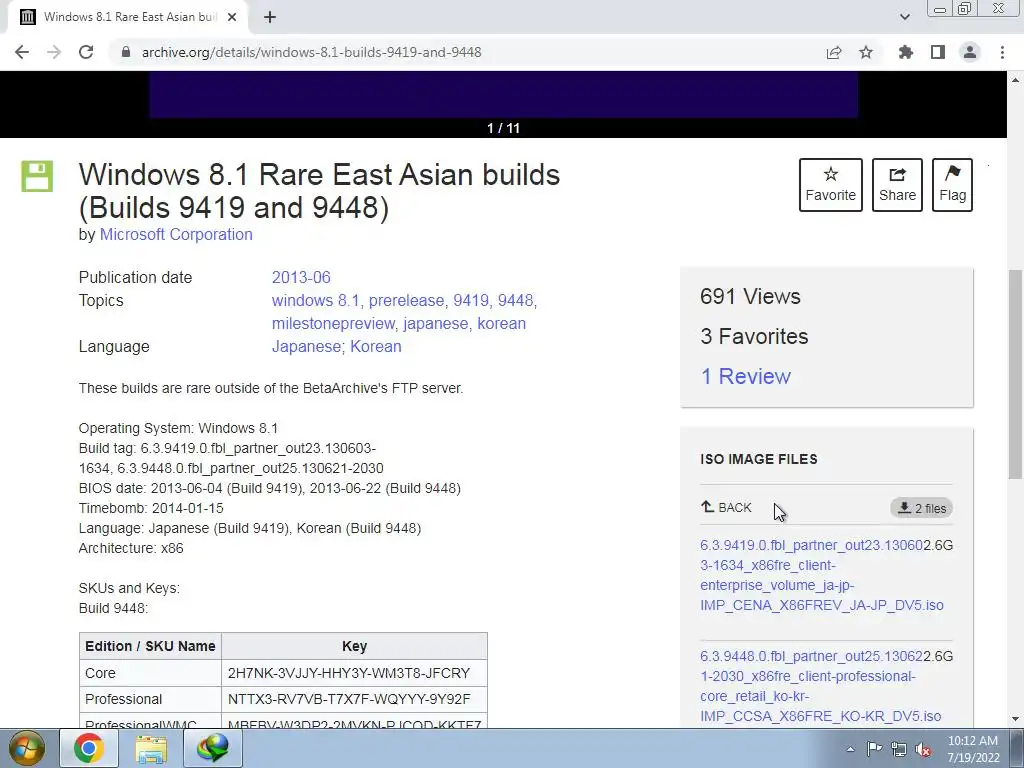The image size is (1024, 768).
Task: Click the scrollbar down arrow
Action: (x=1016, y=719)
